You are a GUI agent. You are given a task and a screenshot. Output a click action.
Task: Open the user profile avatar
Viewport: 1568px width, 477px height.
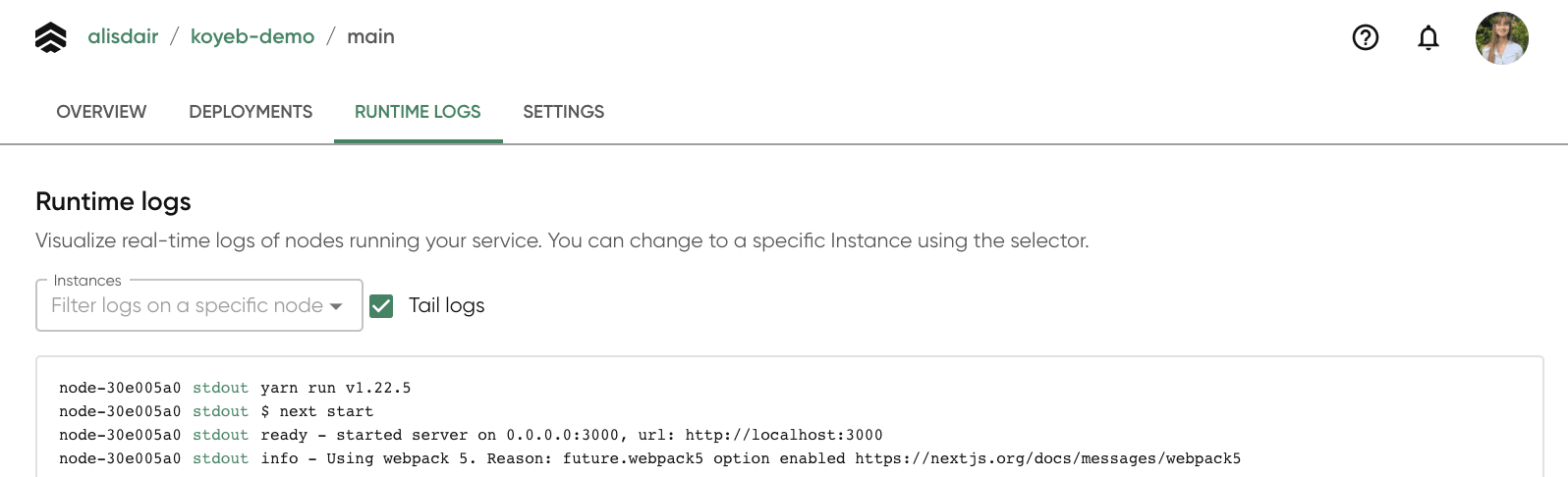1501,38
